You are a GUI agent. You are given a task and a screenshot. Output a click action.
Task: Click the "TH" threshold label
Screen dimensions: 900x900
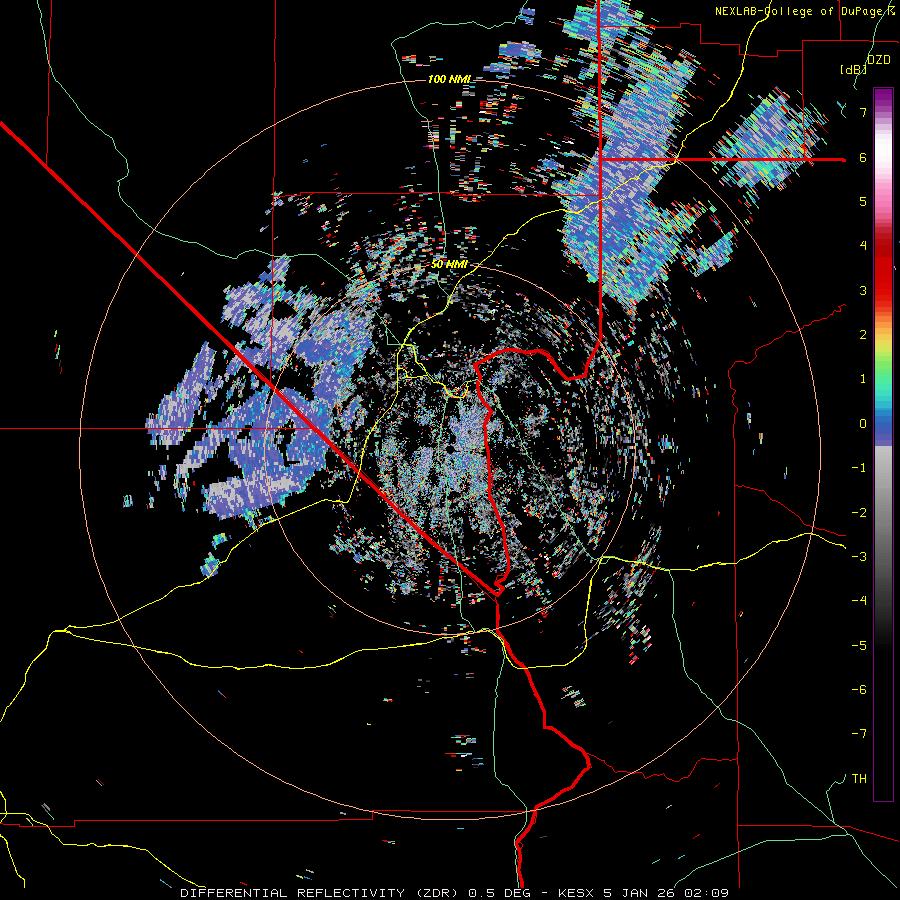pos(859,779)
